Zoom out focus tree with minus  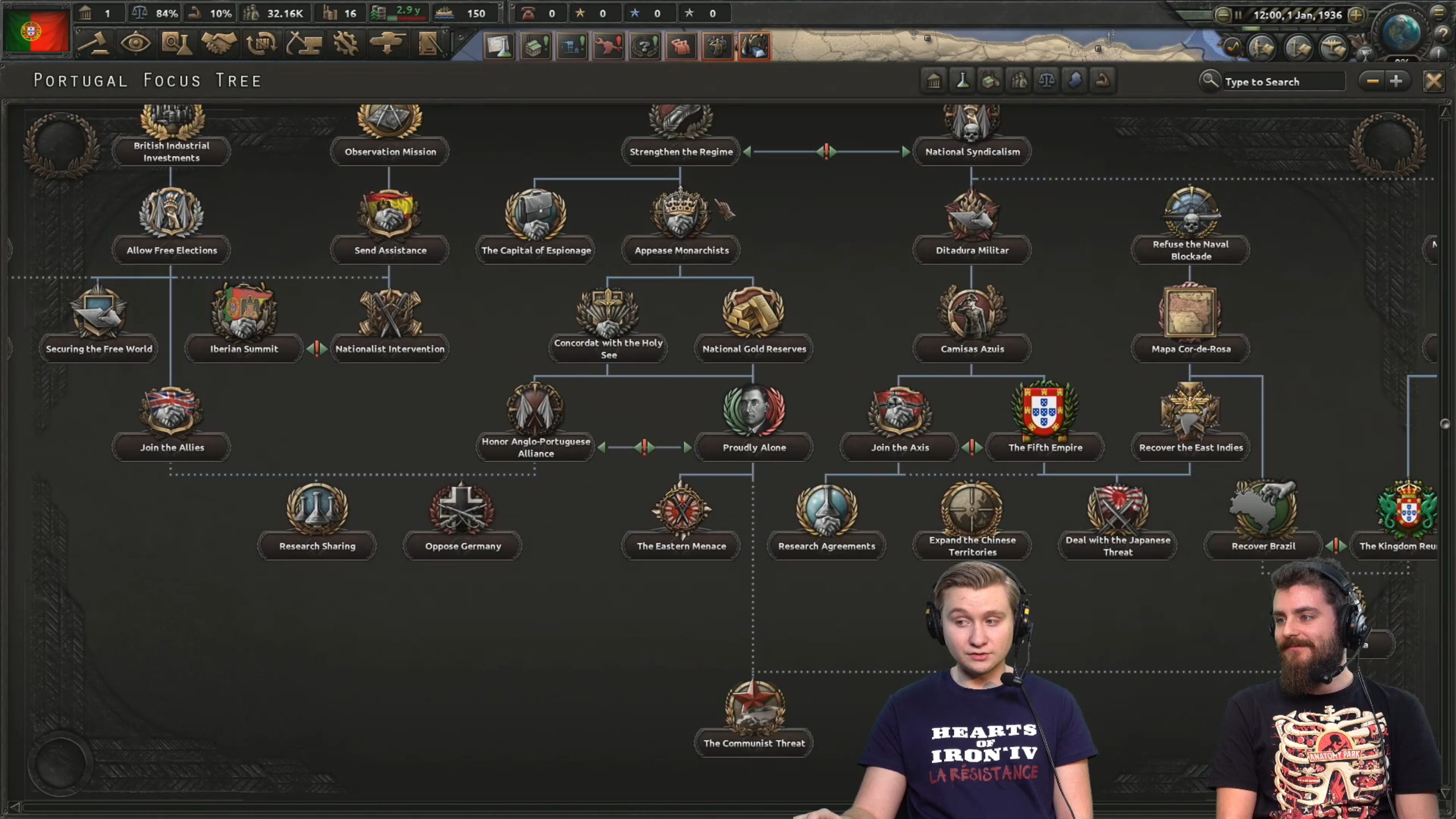click(1372, 81)
